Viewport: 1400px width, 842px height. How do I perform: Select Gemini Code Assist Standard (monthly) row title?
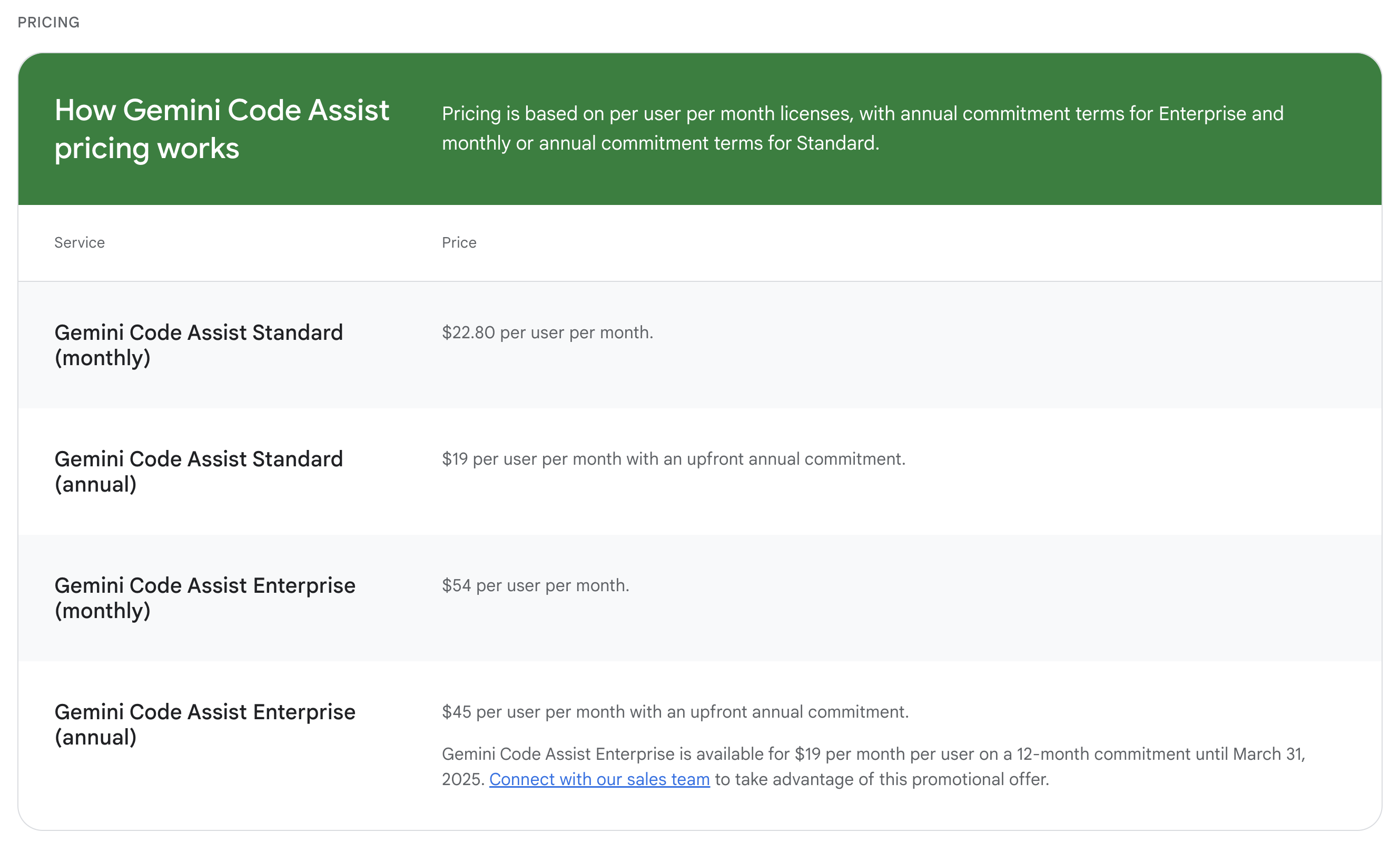[x=199, y=345]
